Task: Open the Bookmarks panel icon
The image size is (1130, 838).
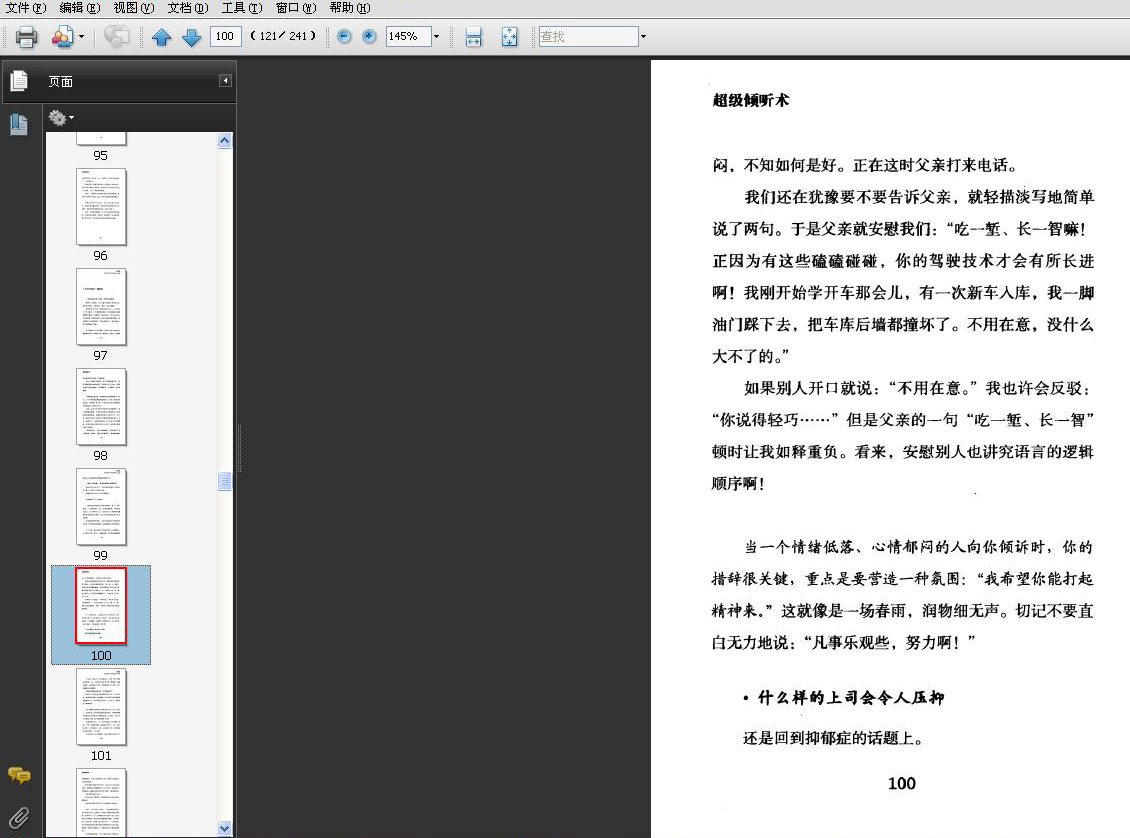Action: click(x=19, y=124)
